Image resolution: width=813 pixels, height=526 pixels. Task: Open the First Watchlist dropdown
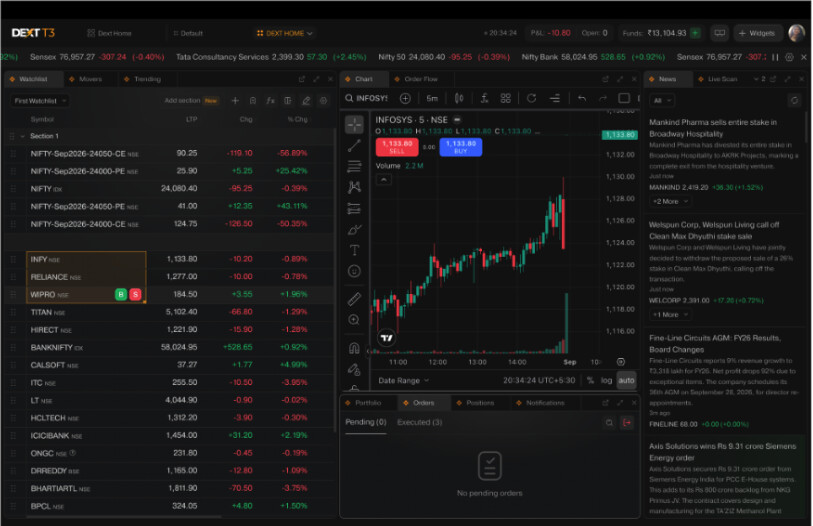click(39, 101)
